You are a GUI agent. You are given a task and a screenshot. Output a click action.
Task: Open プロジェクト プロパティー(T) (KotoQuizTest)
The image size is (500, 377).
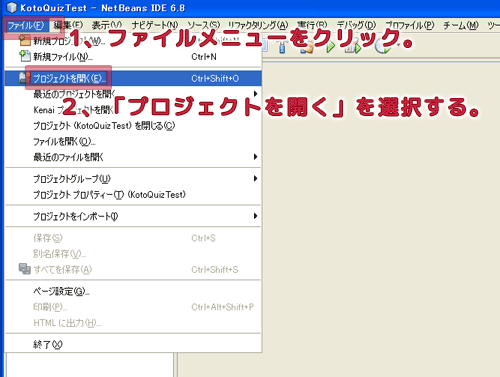[133, 194]
